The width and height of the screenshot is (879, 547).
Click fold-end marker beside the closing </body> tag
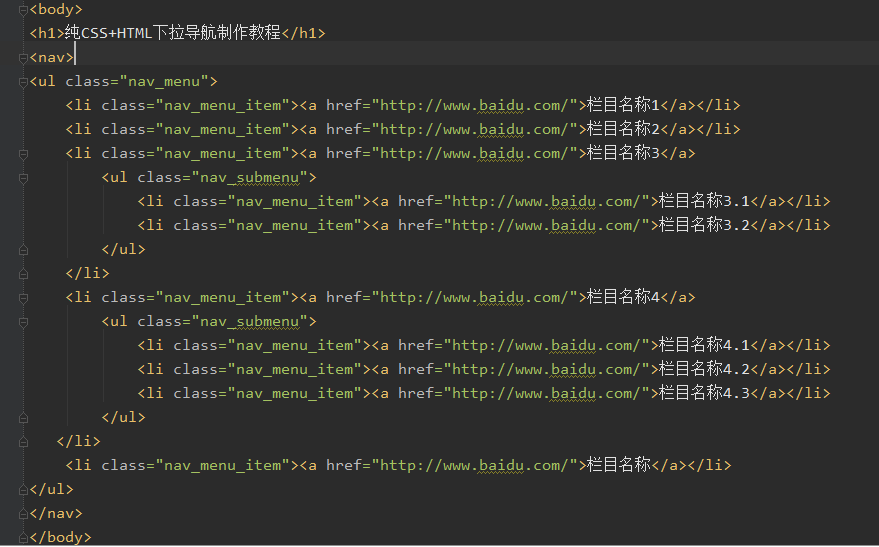tap(24, 538)
